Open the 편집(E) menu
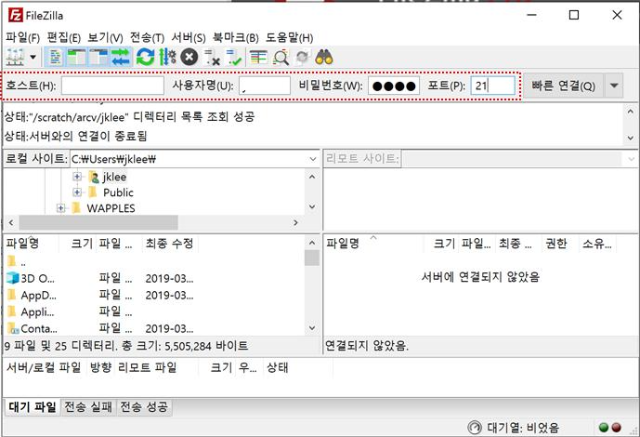 (64, 38)
